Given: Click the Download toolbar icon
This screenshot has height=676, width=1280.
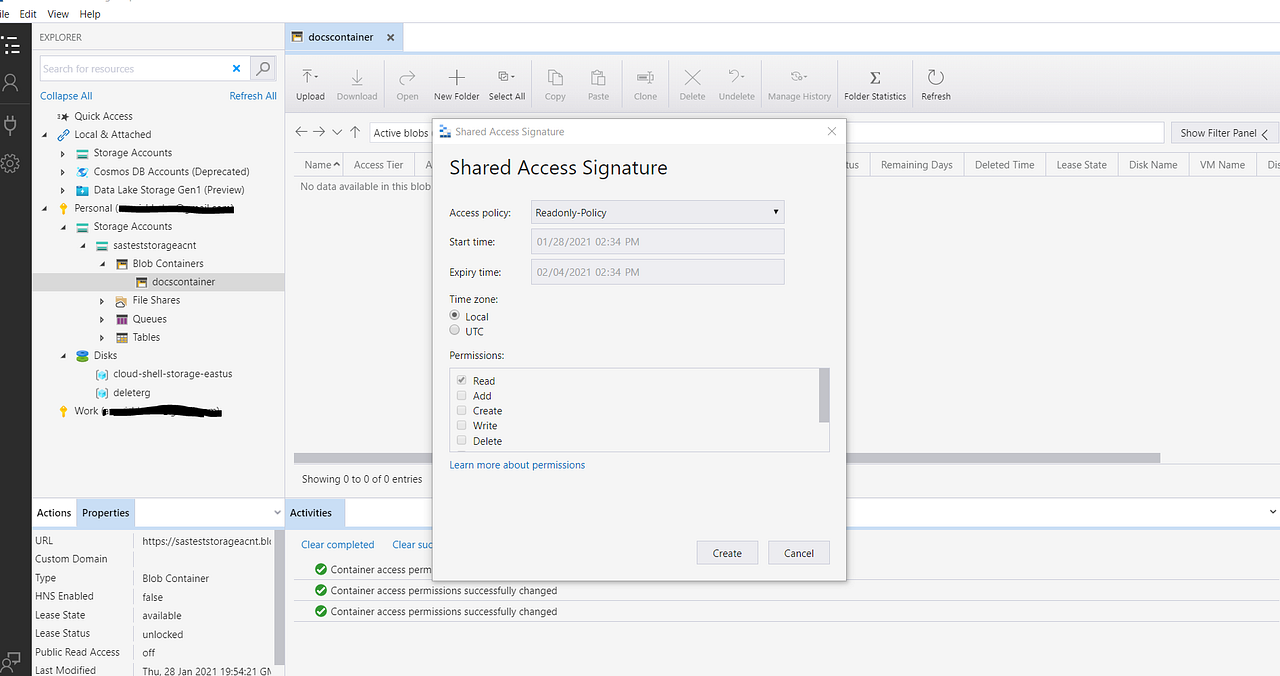Looking at the screenshot, I should (357, 83).
